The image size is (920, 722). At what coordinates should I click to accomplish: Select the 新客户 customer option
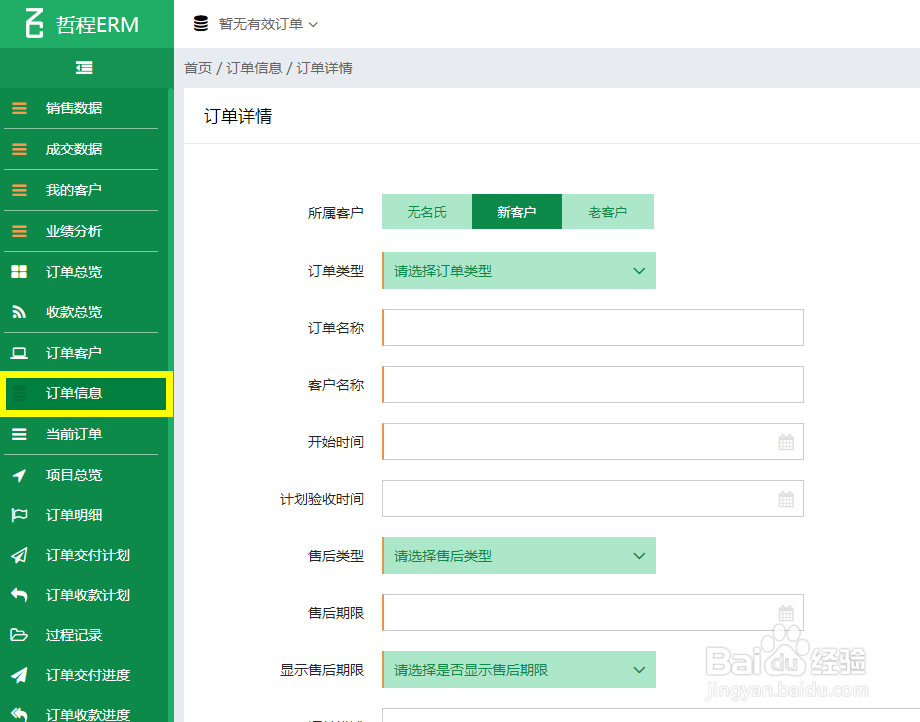tap(517, 211)
